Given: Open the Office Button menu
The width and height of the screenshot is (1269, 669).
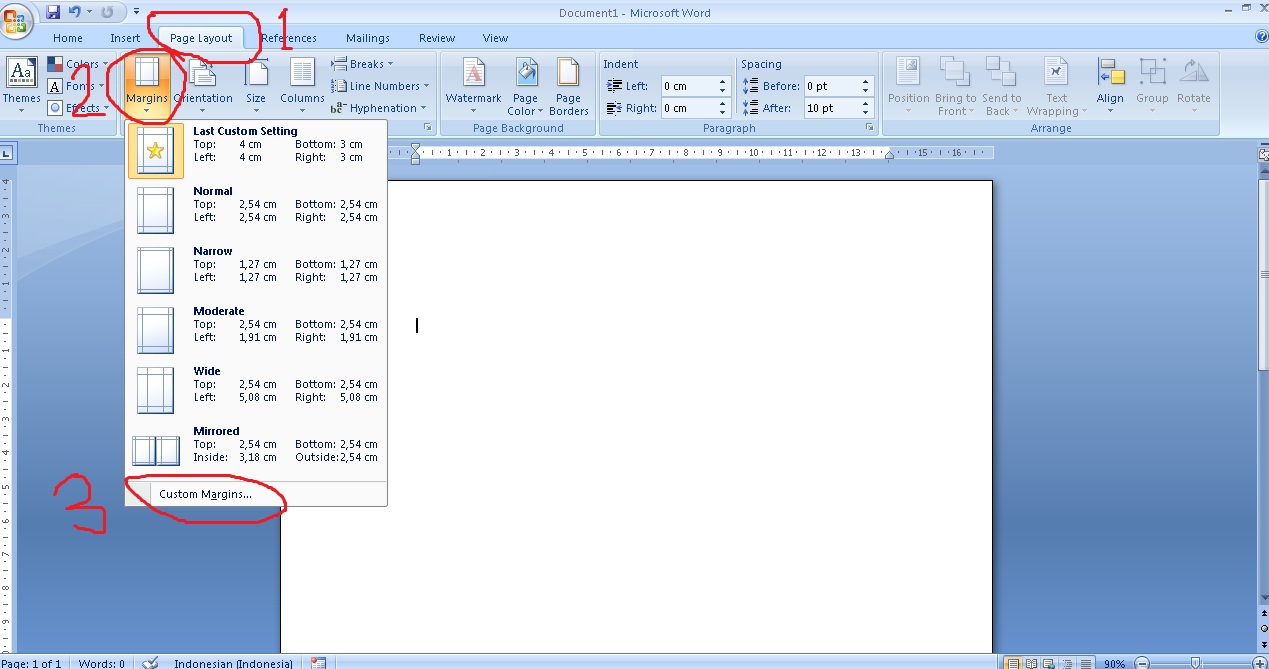Looking at the screenshot, I should coord(16,20).
